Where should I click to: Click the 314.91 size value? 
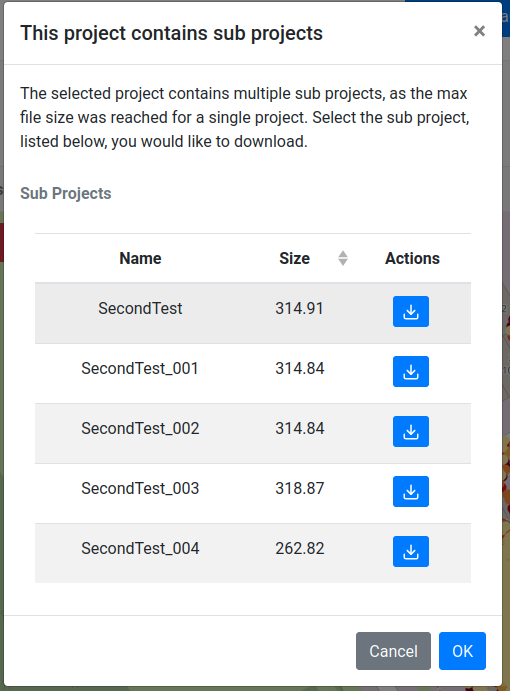pyautogui.click(x=299, y=308)
